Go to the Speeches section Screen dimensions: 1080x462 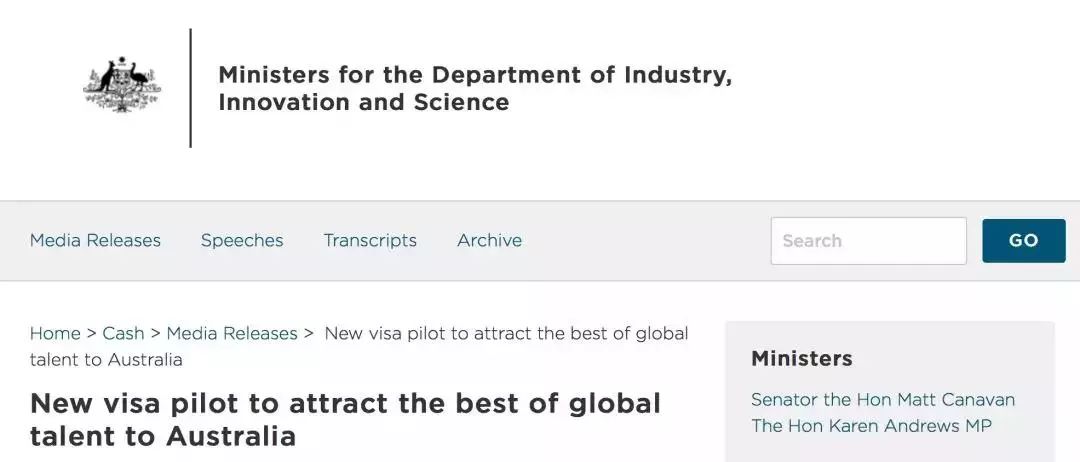(x=242, y=240)
